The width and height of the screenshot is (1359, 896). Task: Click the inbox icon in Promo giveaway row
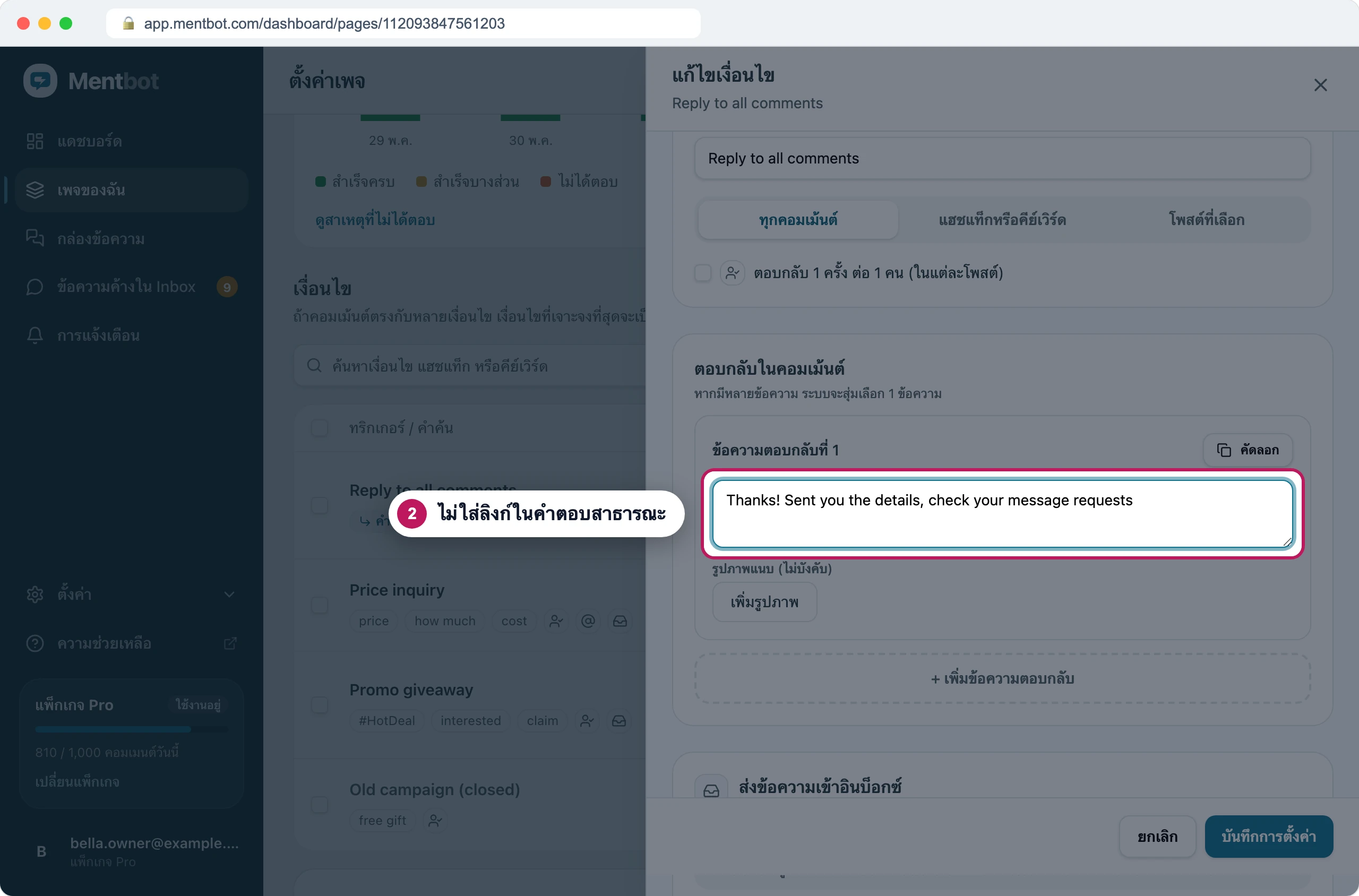(x=619, y=721)
